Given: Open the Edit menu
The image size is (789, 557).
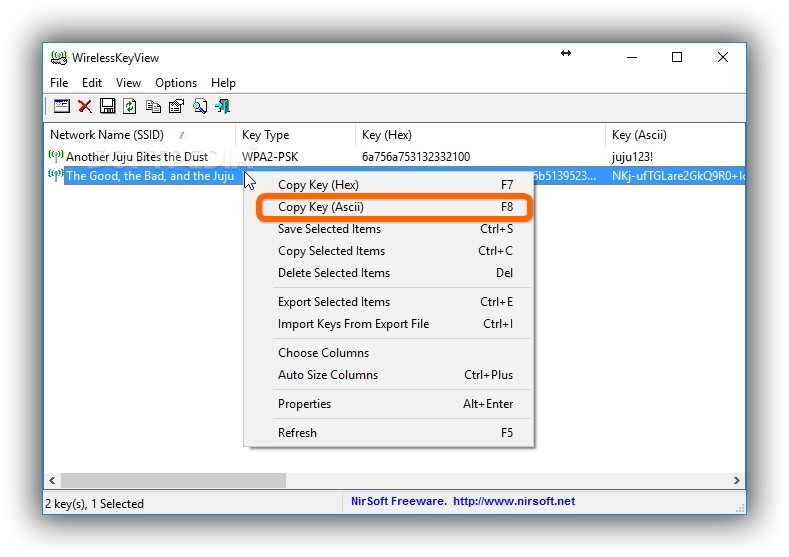Looking at the screenshot, I should (92, 83).
